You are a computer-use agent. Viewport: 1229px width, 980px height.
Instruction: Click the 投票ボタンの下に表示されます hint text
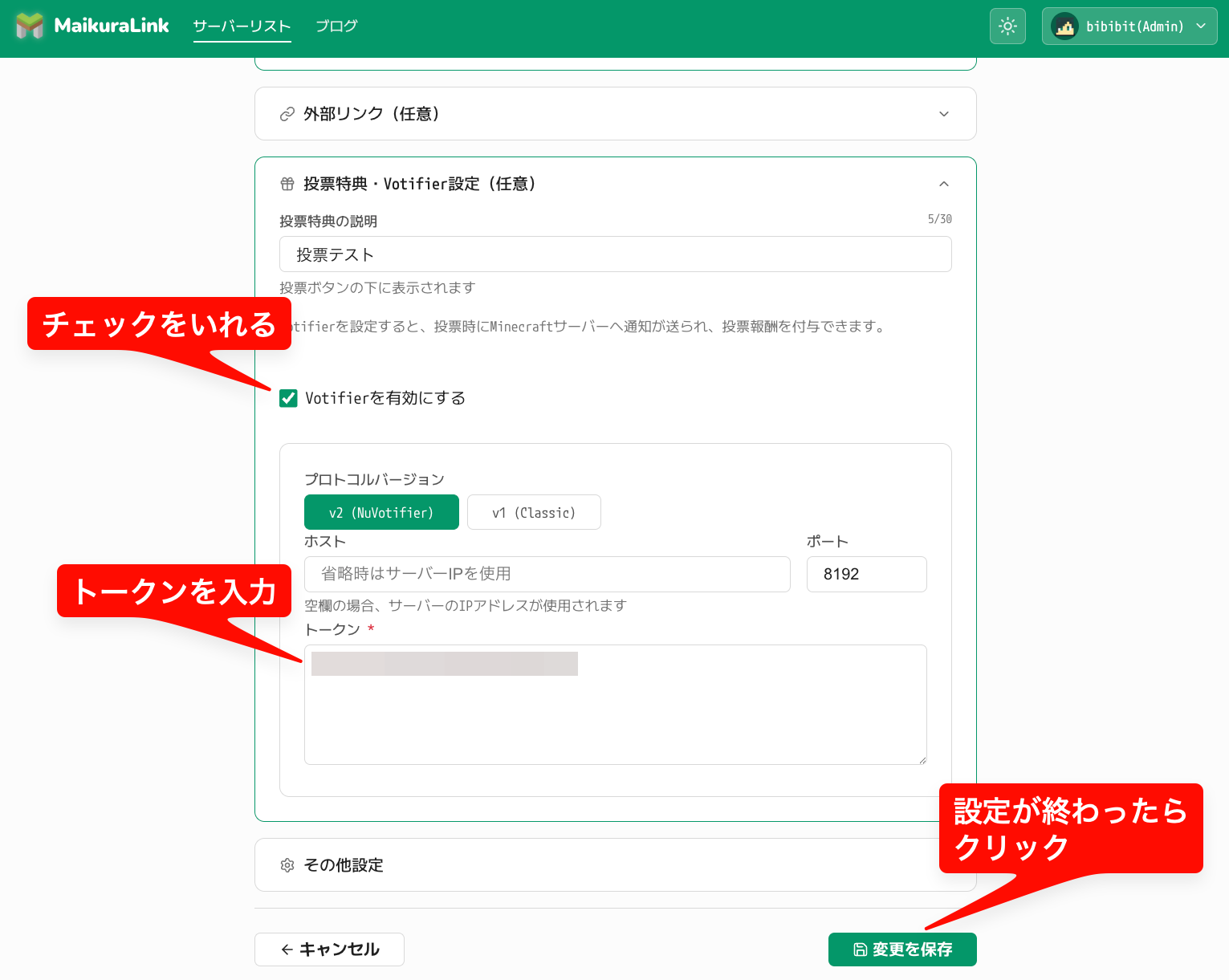pos(377,287)
